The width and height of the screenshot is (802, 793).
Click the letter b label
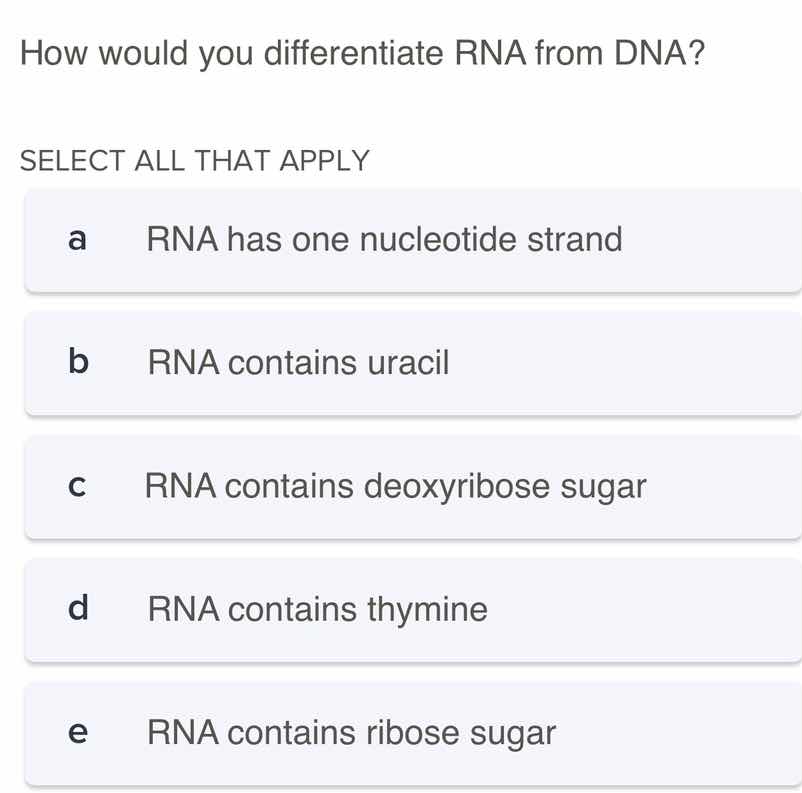point(78,362)
